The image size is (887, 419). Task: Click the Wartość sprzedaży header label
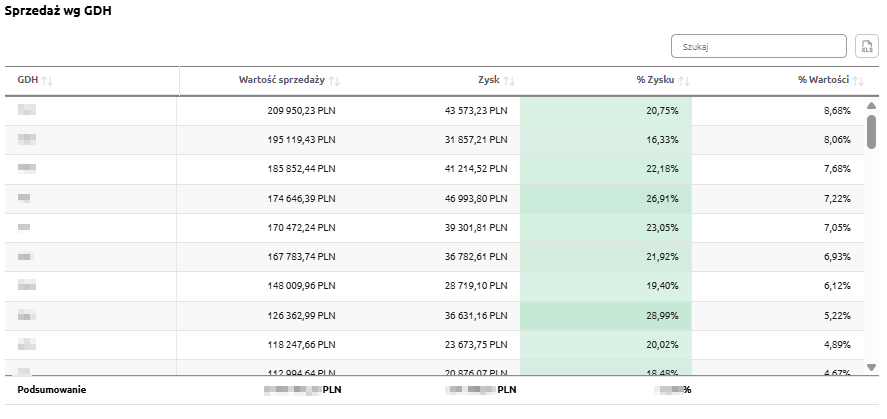pos(281,80)
